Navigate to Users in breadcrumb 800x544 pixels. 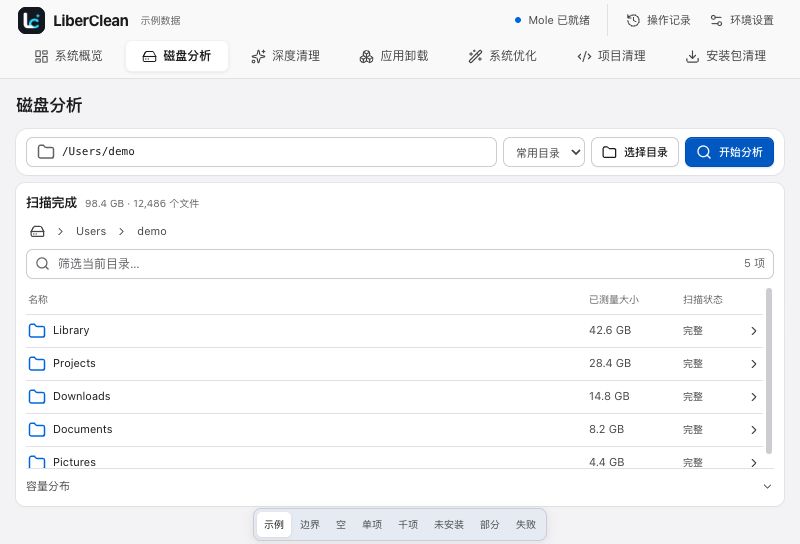[91, 231]
